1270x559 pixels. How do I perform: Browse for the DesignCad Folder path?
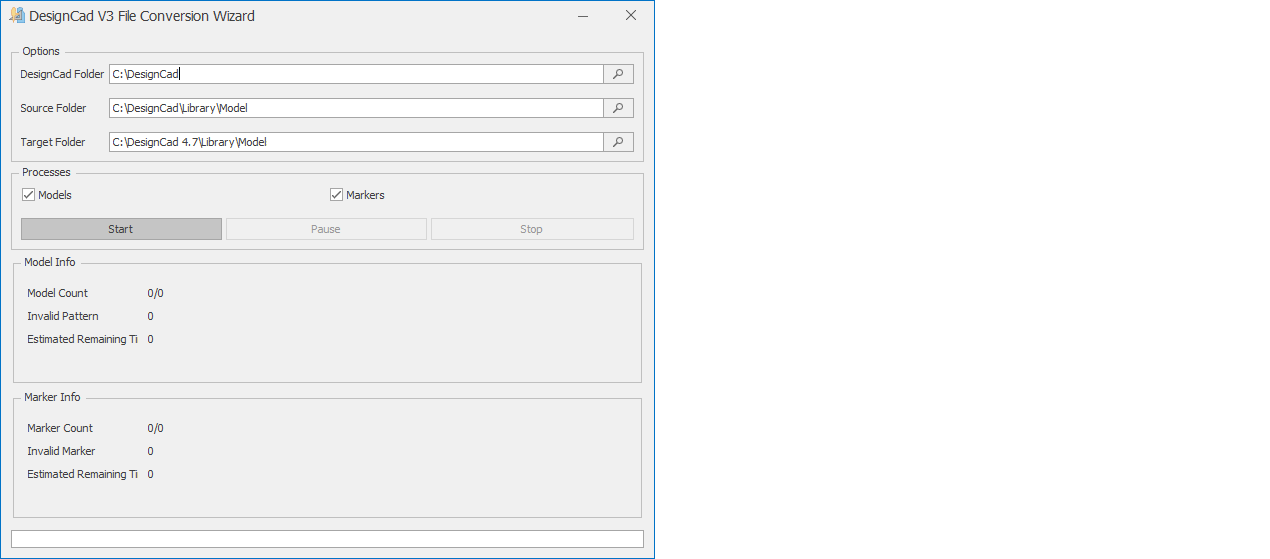click(x=618, y=74)
